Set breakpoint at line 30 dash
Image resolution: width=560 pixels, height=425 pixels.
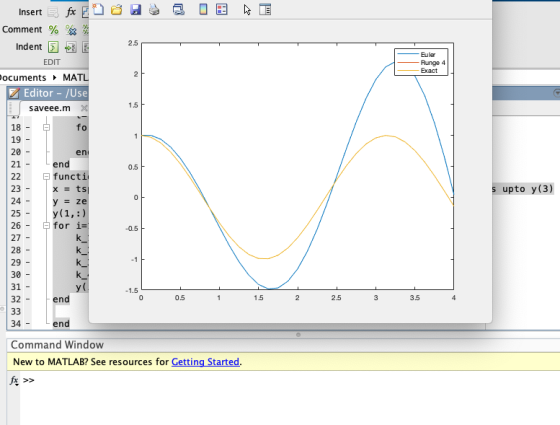click(28, 275)
